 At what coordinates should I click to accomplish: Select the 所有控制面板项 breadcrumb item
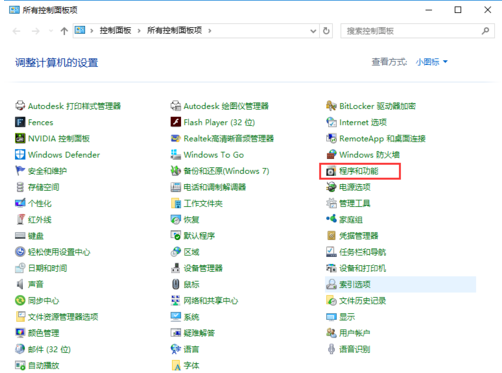[x=174, y=31]
